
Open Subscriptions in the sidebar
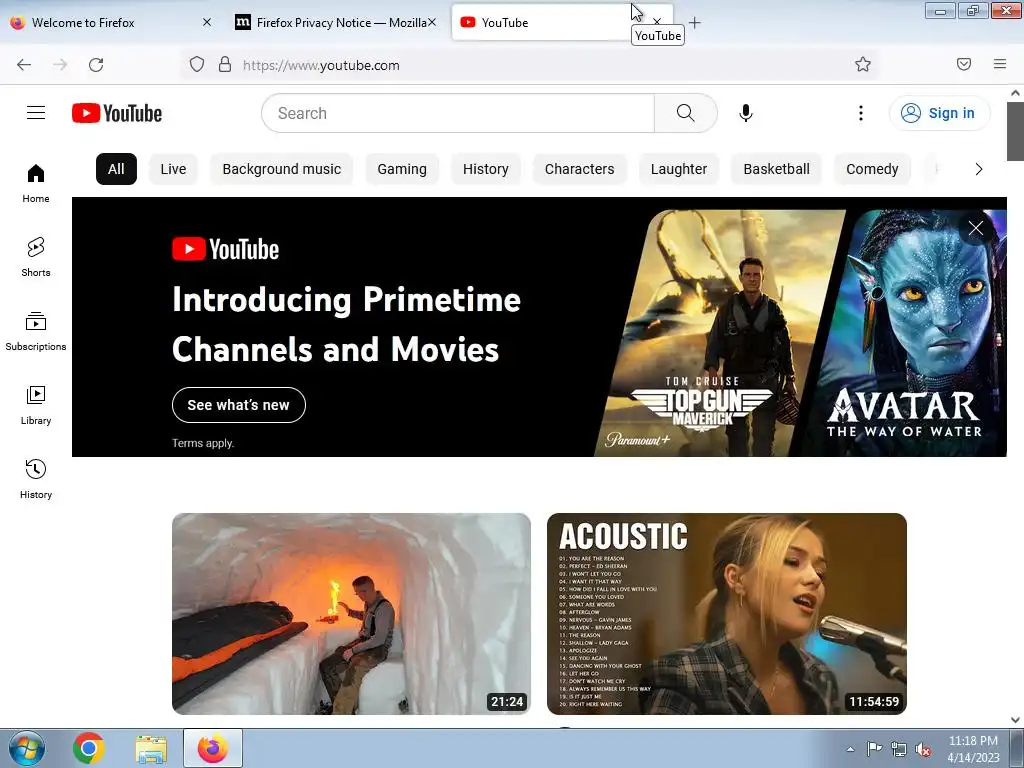tap(36, 331)
